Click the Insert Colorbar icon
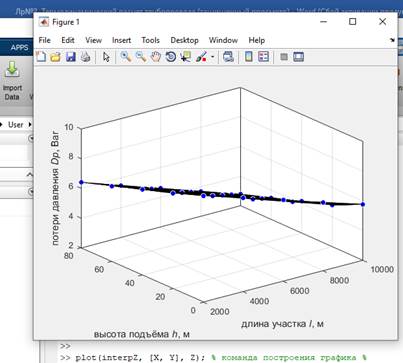403x363 pixels. click(x=249, y=57)
